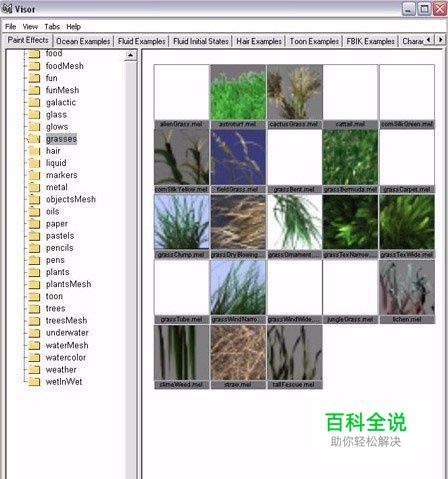
Task: Switch to the Fluid Examples tab
Action: pyautogui.click(x=142, y=41)
